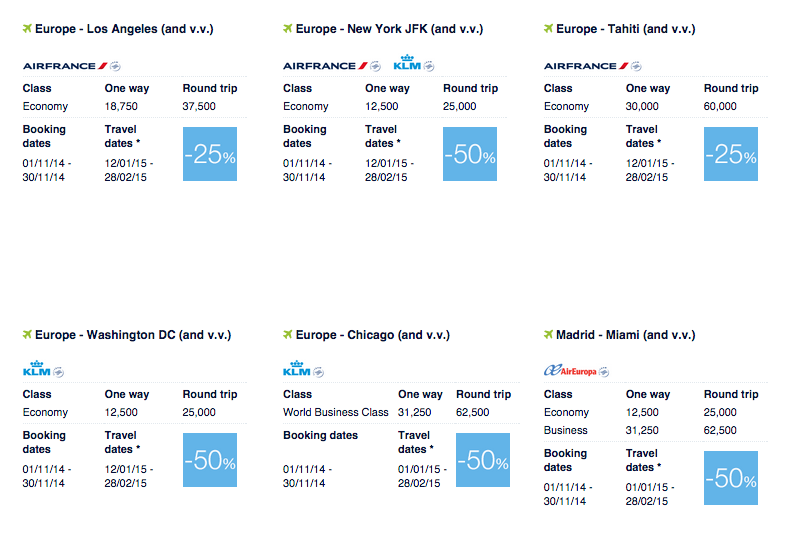Click the -25% discount badge for Los Angeles
The image size is (809, 548).
point(210,154)
